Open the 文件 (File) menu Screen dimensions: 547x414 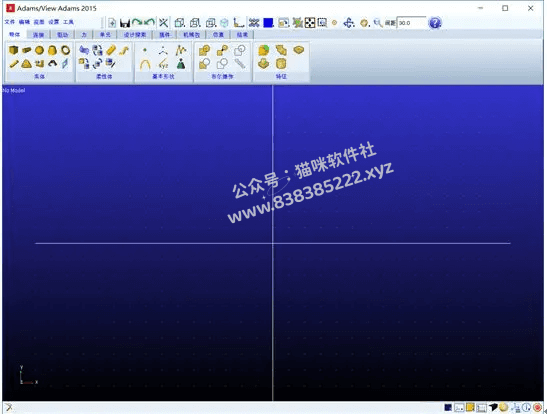pyautogui.click(x=9, y=22)
